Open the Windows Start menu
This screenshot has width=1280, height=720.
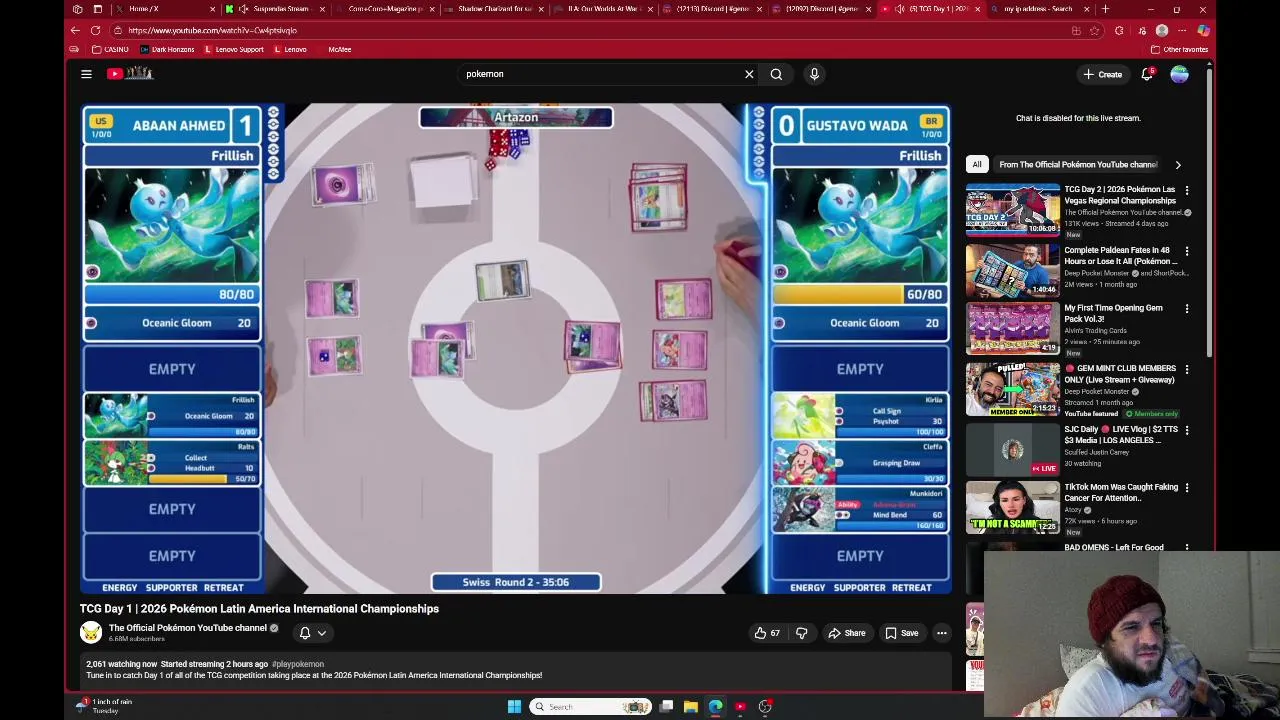tap(514, 707)
